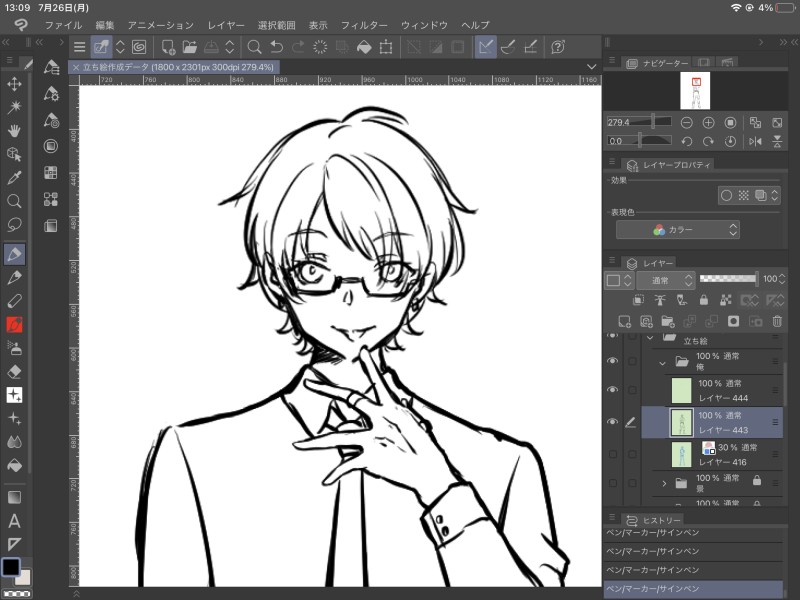Collapse the 立ち絵 layer folder
This screenshot has width=800, height=600.
click(x=650, y=338)
